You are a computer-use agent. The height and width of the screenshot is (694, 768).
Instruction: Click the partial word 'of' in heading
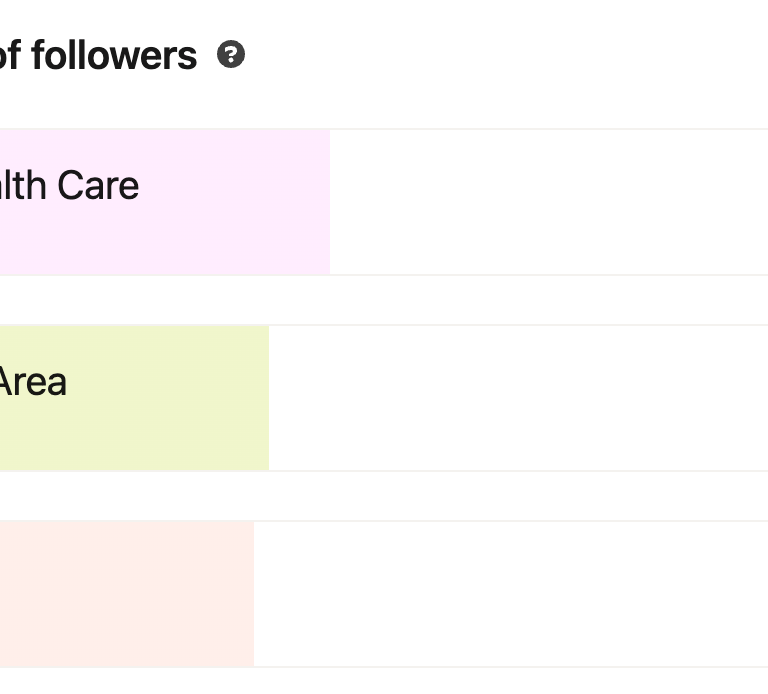point(10,56)
